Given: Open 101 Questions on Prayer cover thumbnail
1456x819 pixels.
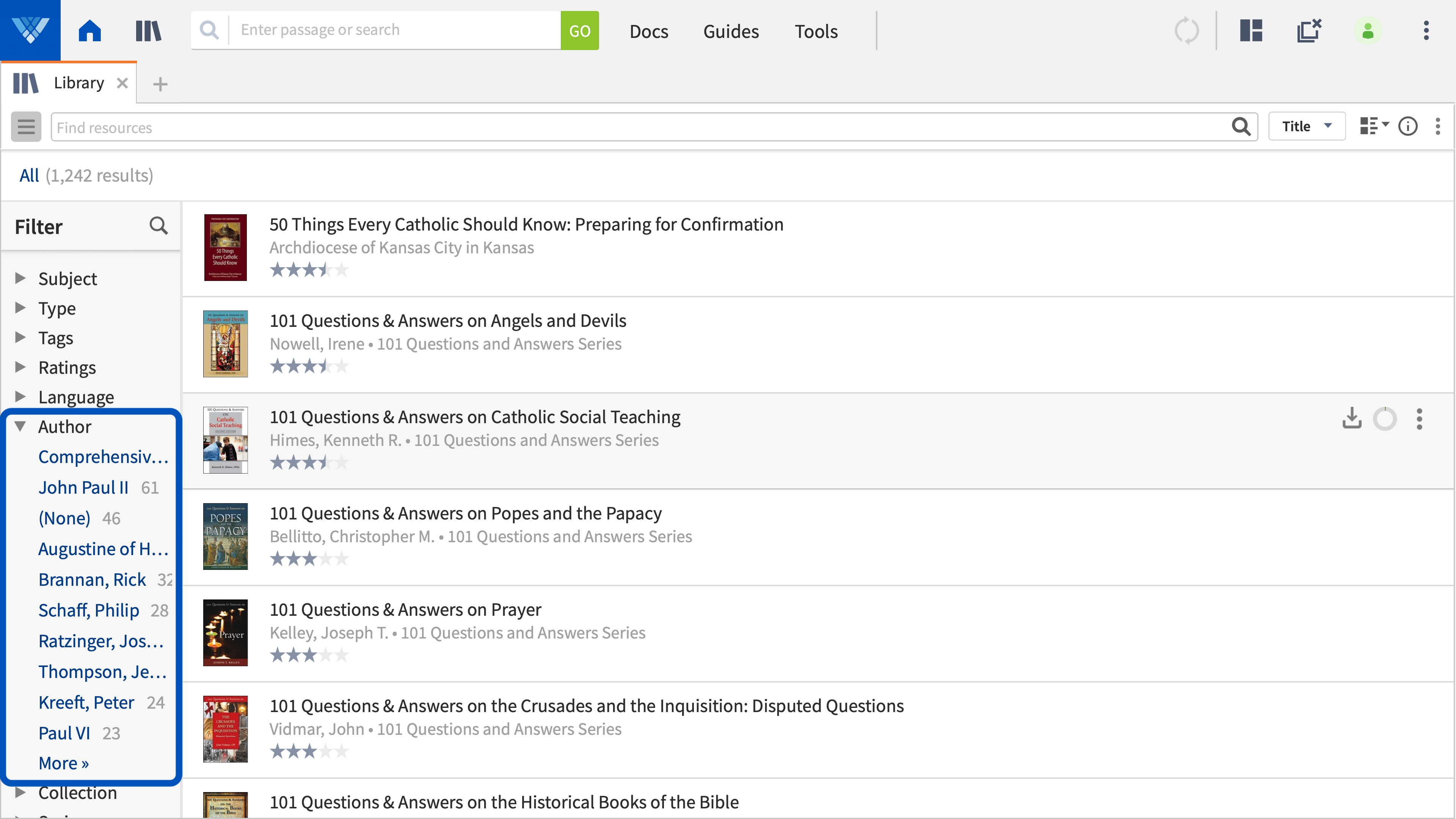Looking at the screenshot, I should 225,632.
